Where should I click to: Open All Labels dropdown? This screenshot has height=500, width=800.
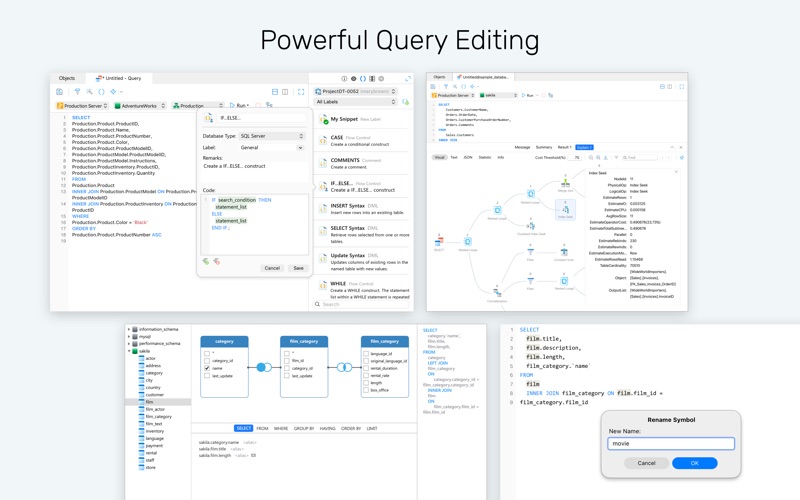click(355, 102)
